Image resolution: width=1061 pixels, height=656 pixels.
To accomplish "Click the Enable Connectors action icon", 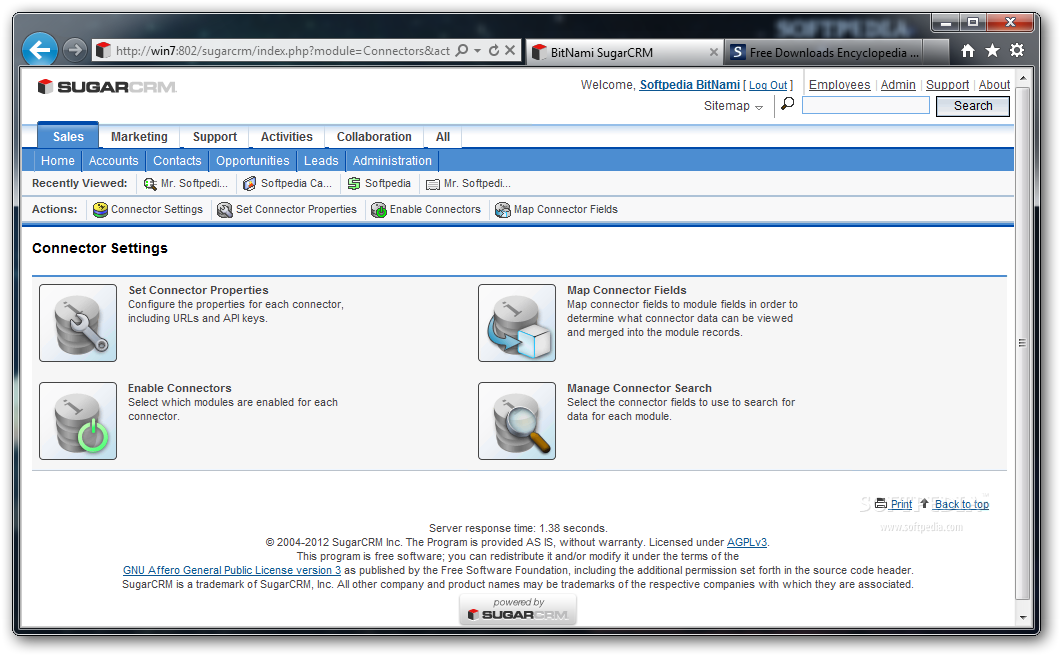I will coord(379,210).
